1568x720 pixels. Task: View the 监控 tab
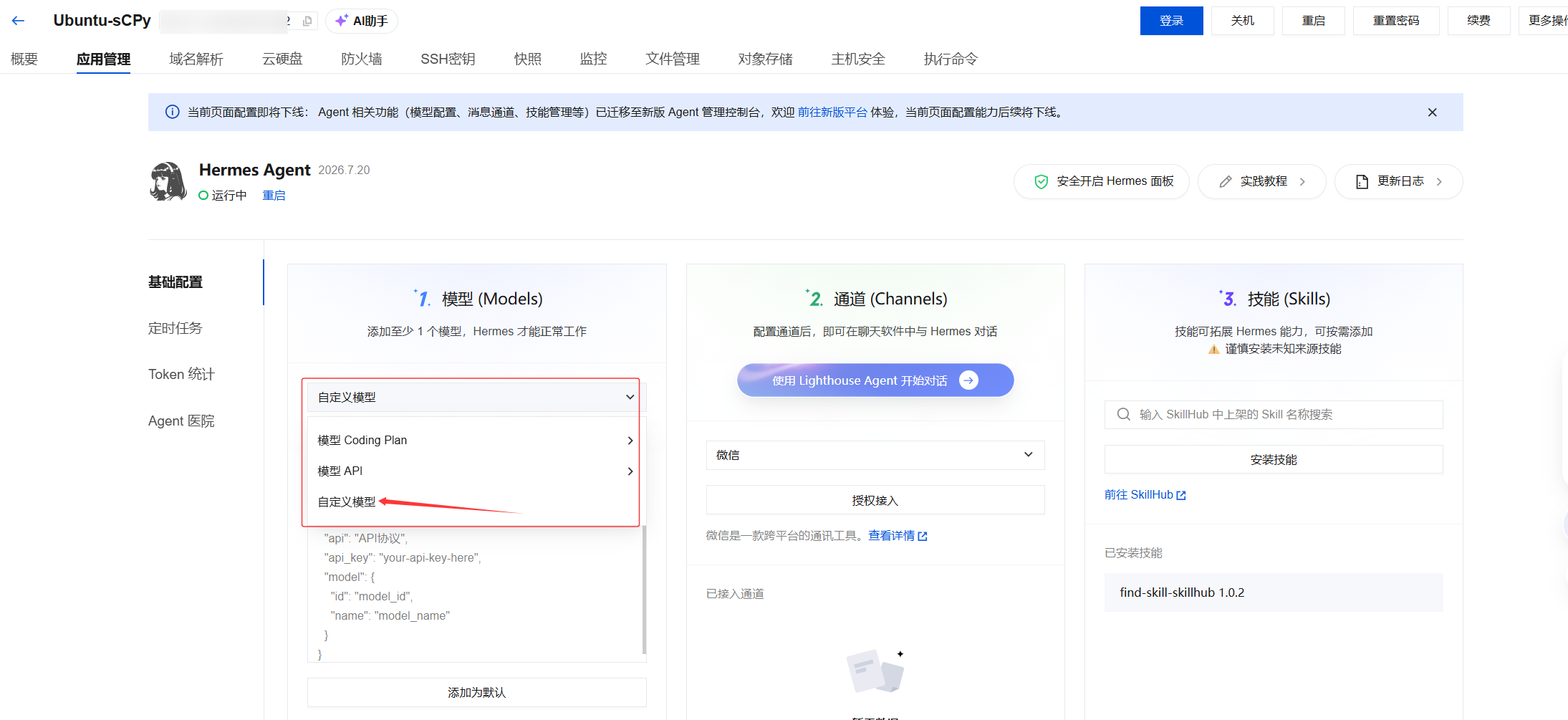593,59
